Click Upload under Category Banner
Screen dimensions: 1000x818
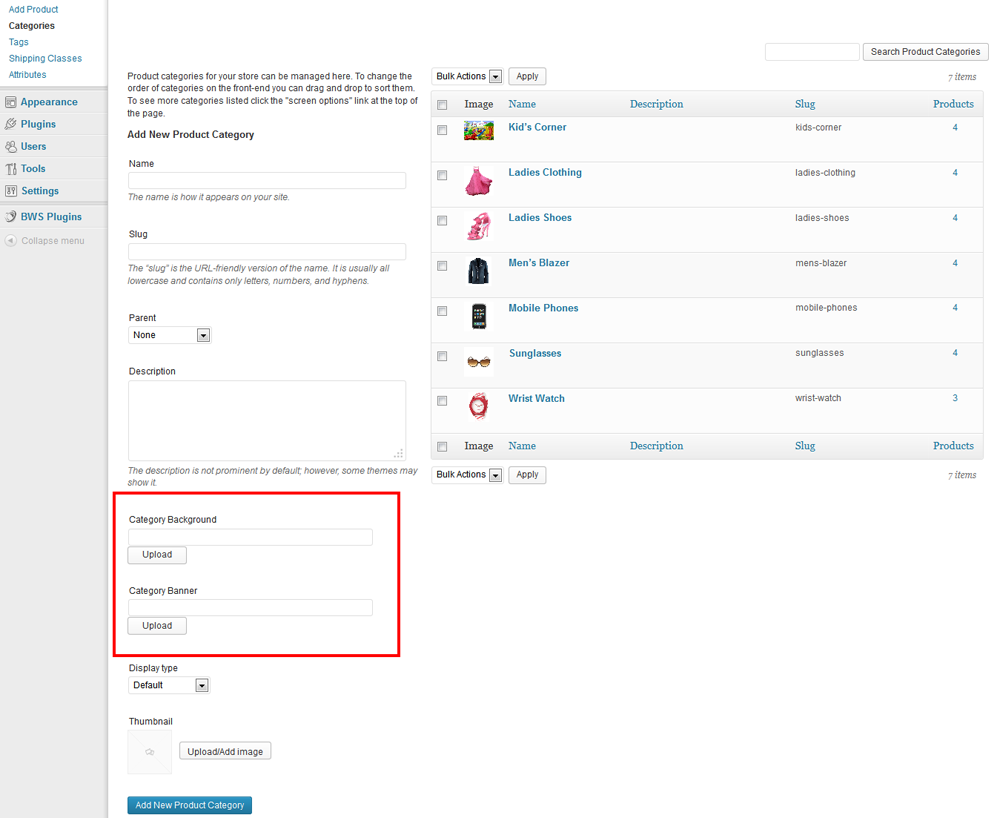coord(157,626)
